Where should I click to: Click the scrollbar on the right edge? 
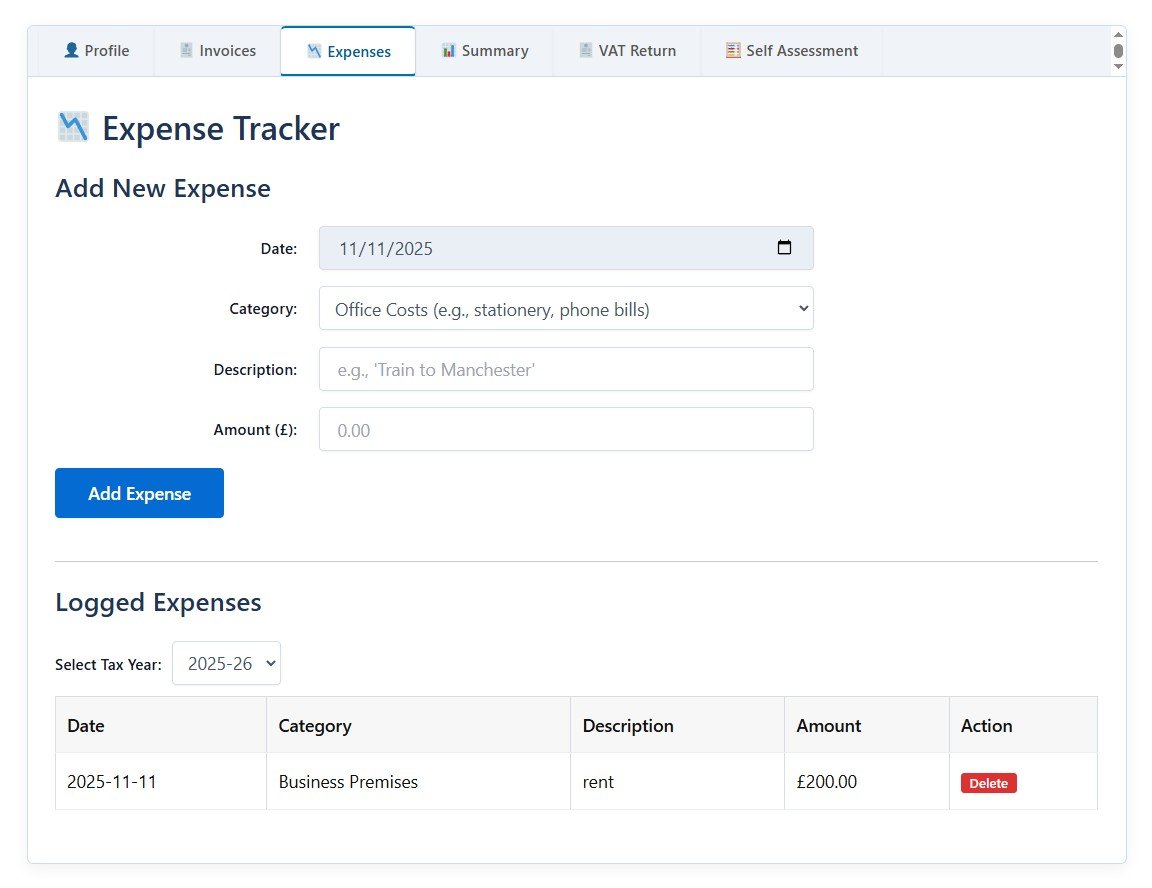point(1119,50)
